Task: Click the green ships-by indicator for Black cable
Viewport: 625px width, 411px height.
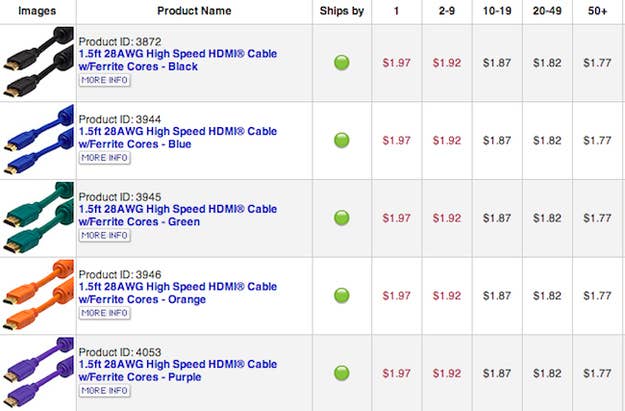Action: click(x=342, y=63)
